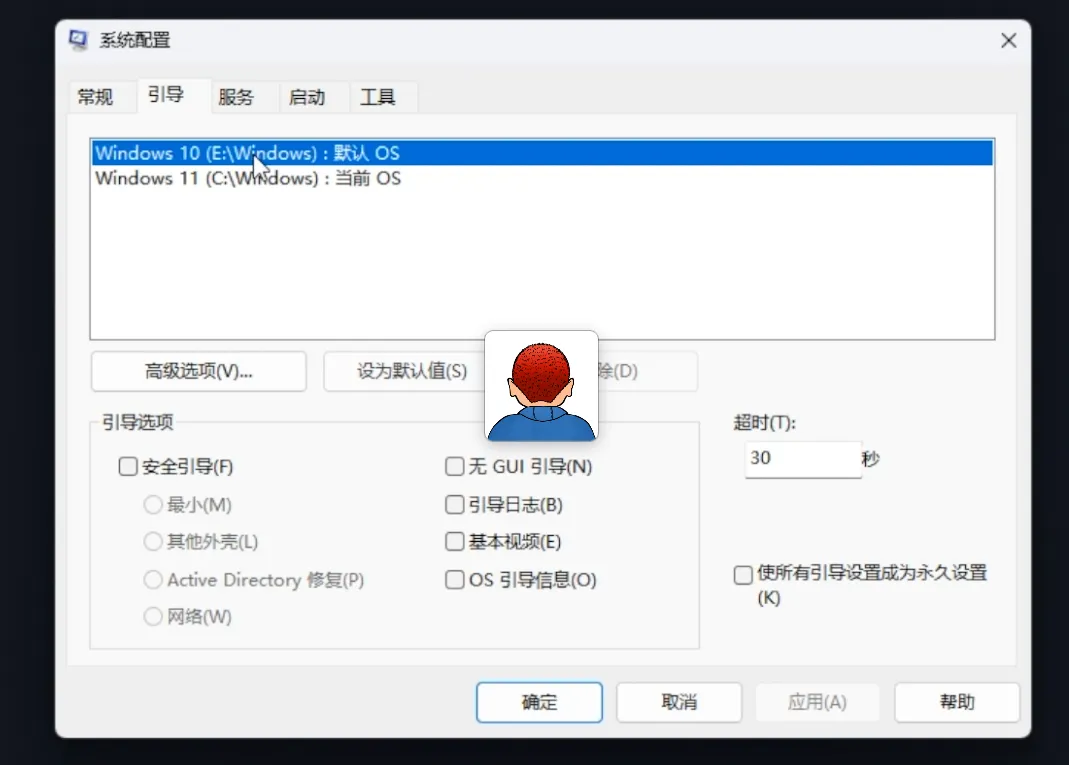
Task: Open help via the 帮助 button
Action: coord(957,702)
